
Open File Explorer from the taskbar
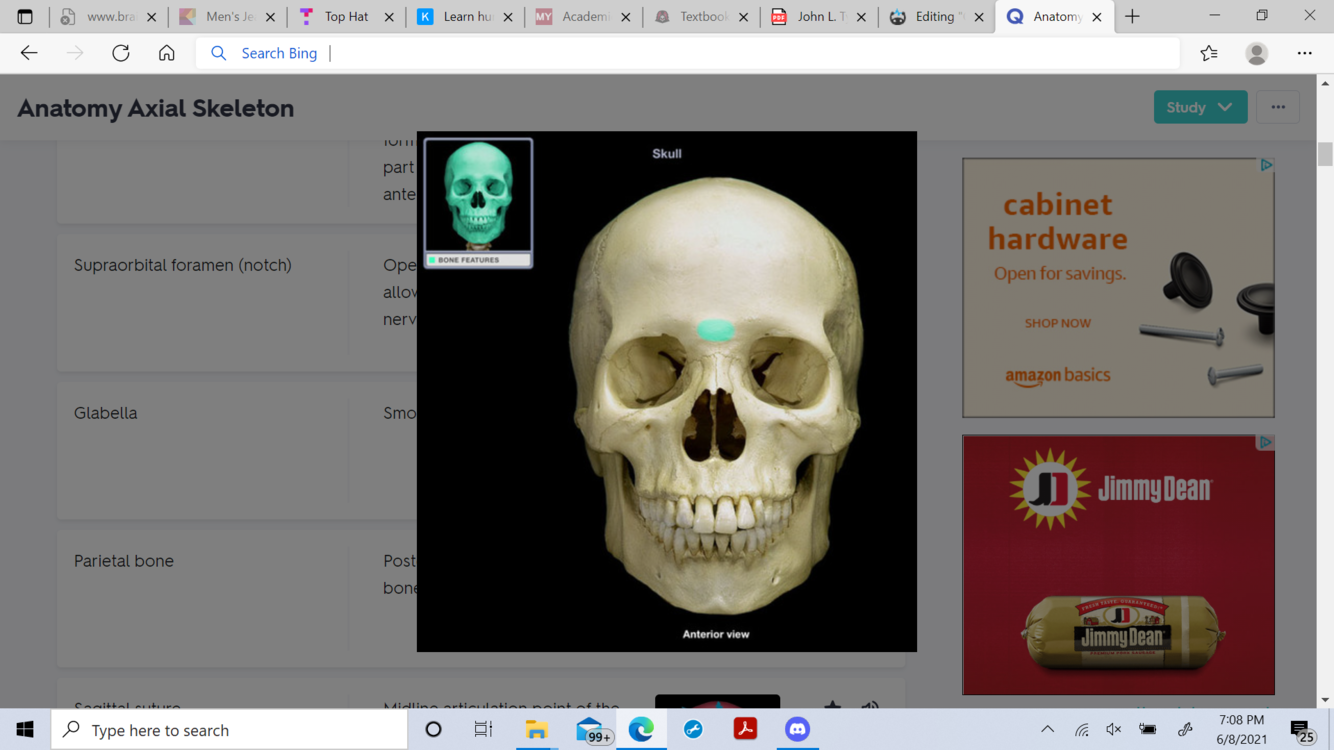[537, 730]
